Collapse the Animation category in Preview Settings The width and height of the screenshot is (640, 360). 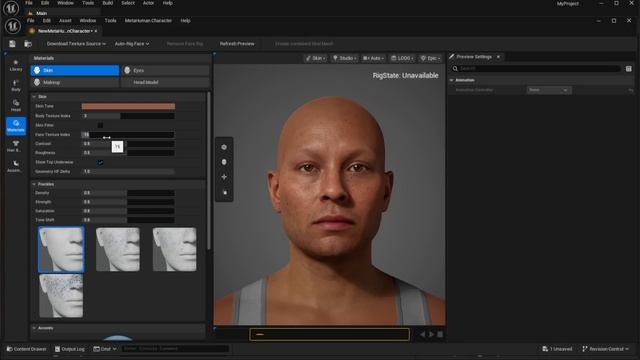(x=452, y=80)
